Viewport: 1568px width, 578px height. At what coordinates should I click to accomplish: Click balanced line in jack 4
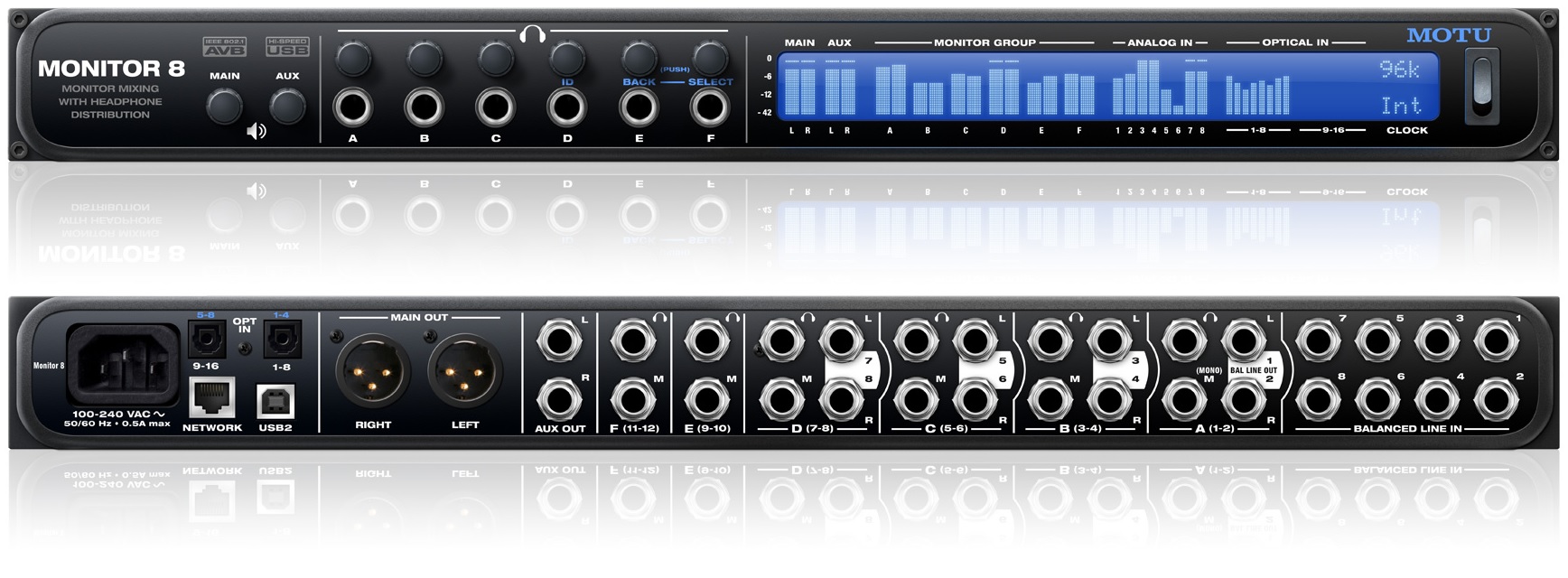(x=1436, y=400)
